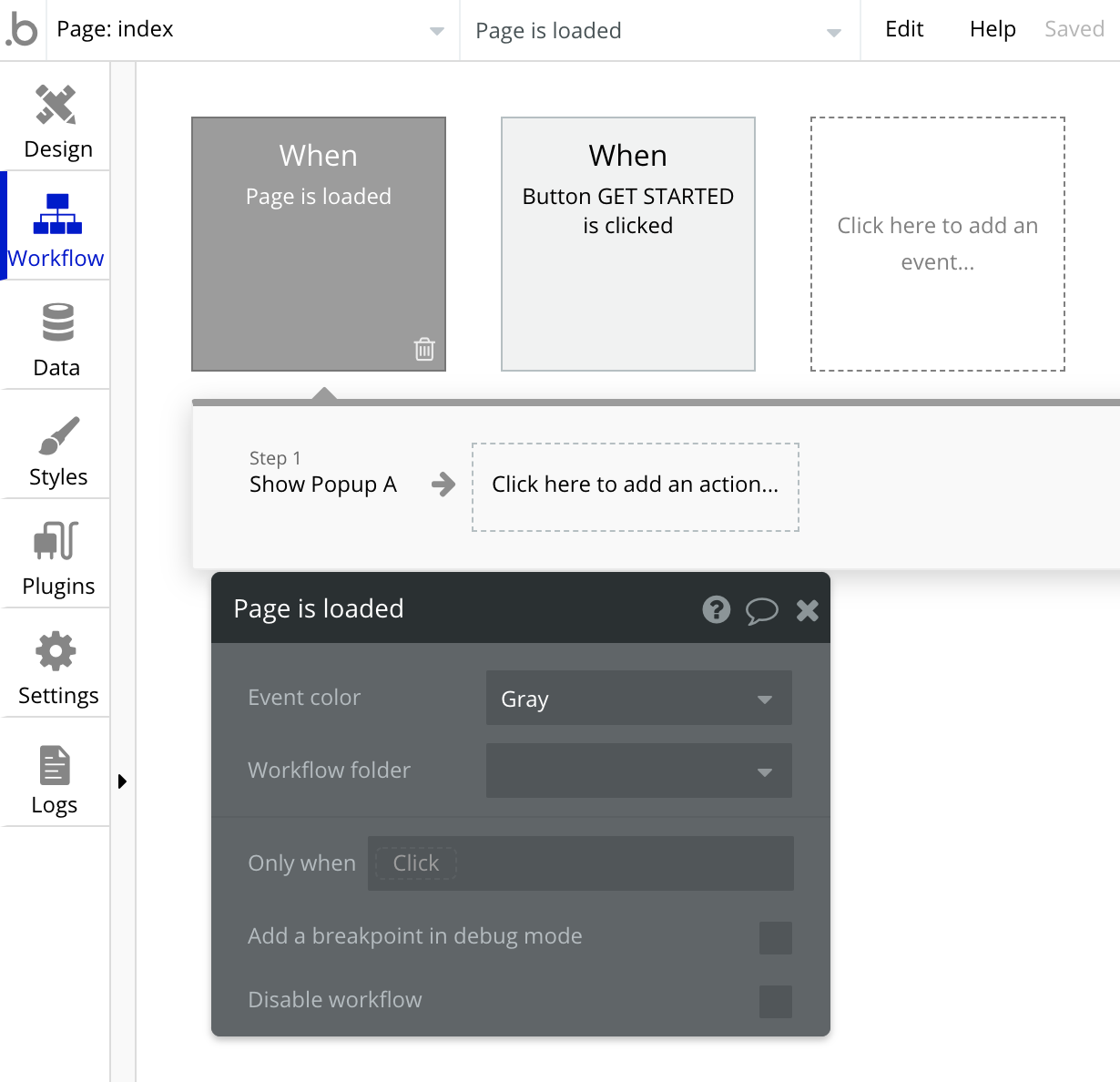The height and width of the screenshot is (1082, 1120).
Task: Open the Edit menu
Action: coord(903,29)
